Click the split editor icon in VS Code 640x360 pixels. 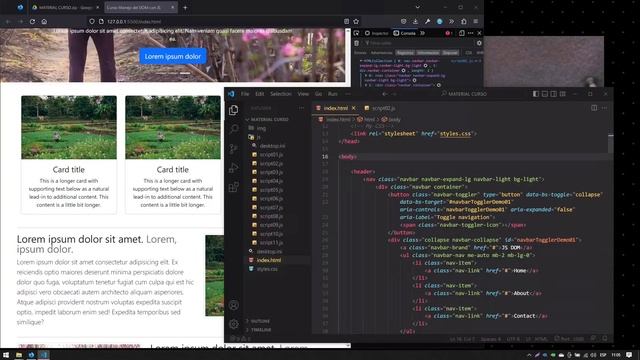coord(594,108)
